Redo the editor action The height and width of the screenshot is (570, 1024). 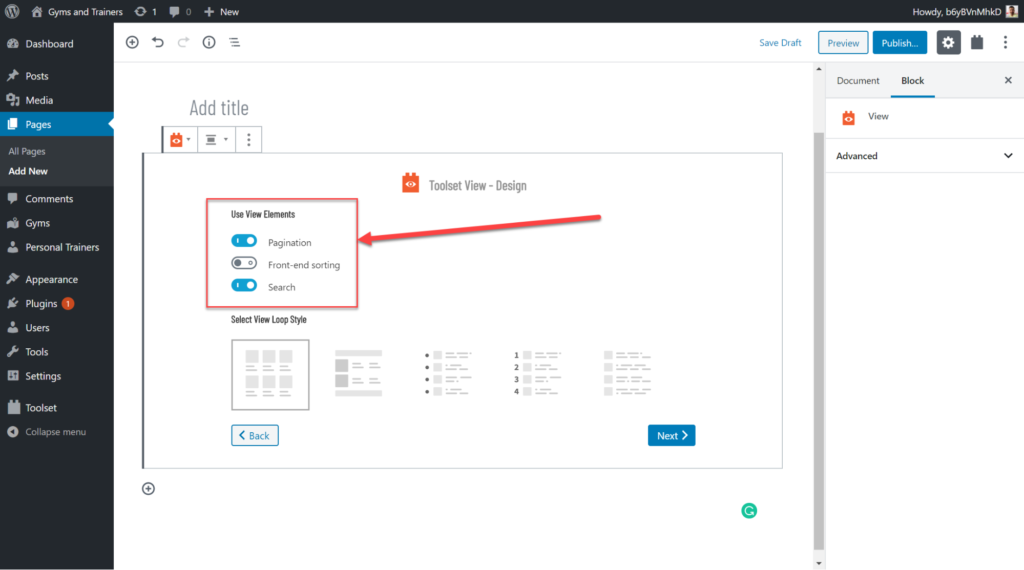tap(184, 42)
